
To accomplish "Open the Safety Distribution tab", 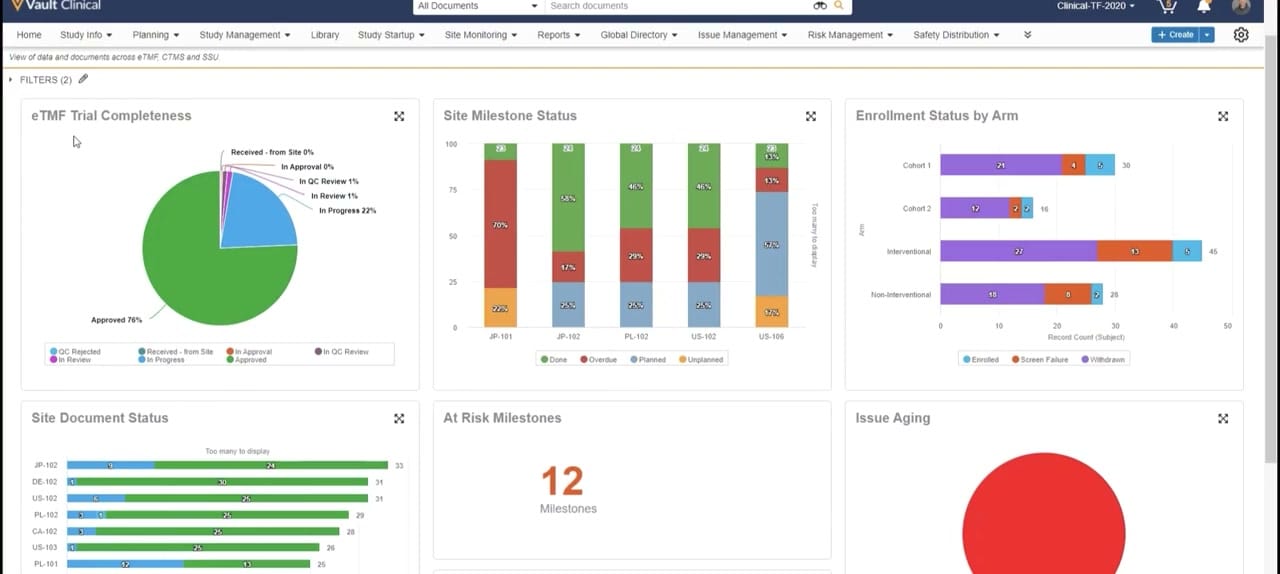I will tap(957, 35).
